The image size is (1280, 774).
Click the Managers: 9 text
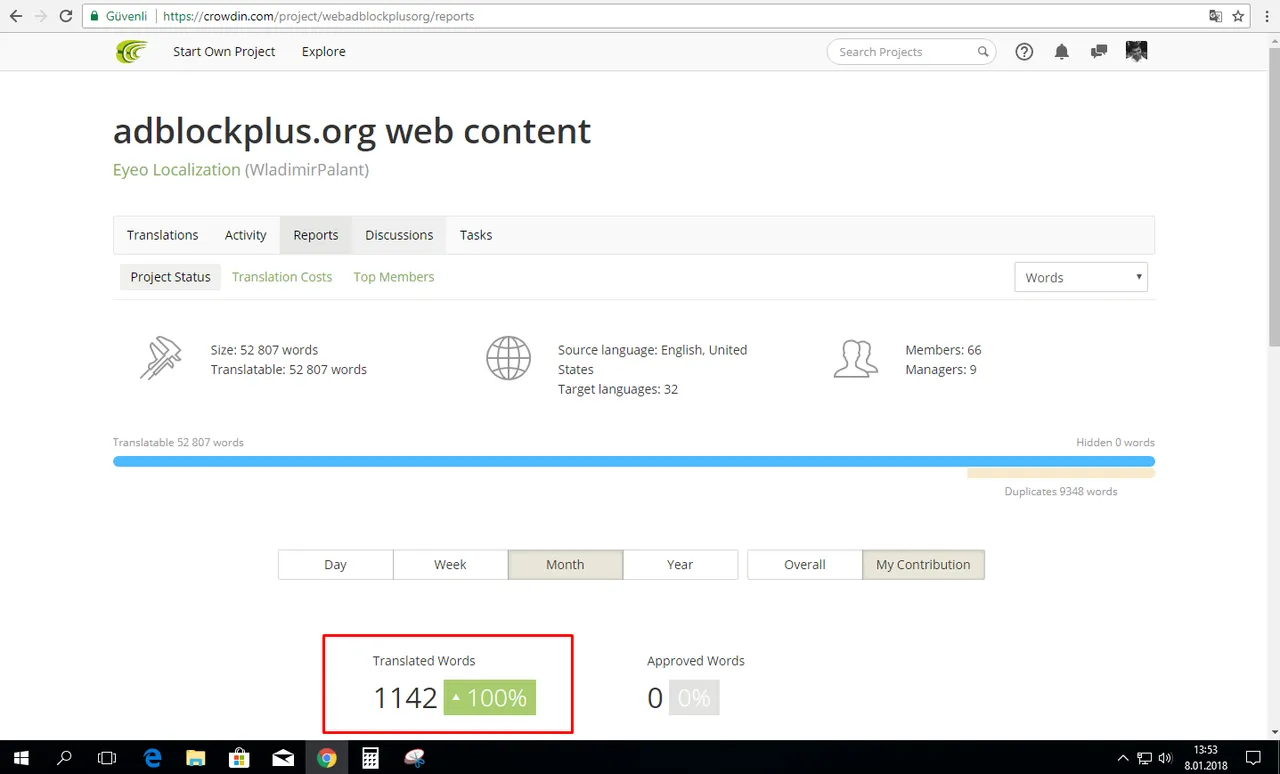pos(941,369)
